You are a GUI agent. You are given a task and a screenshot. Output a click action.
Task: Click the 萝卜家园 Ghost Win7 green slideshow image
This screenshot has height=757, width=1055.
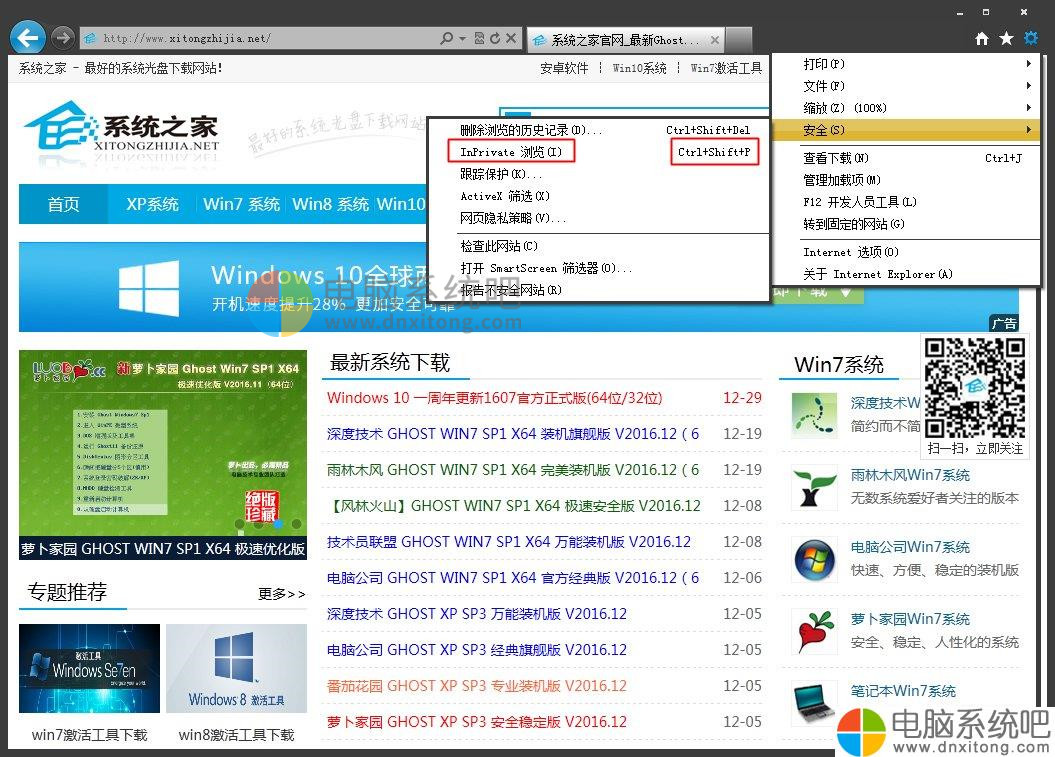pyautogui.click(x=163, y=455)
